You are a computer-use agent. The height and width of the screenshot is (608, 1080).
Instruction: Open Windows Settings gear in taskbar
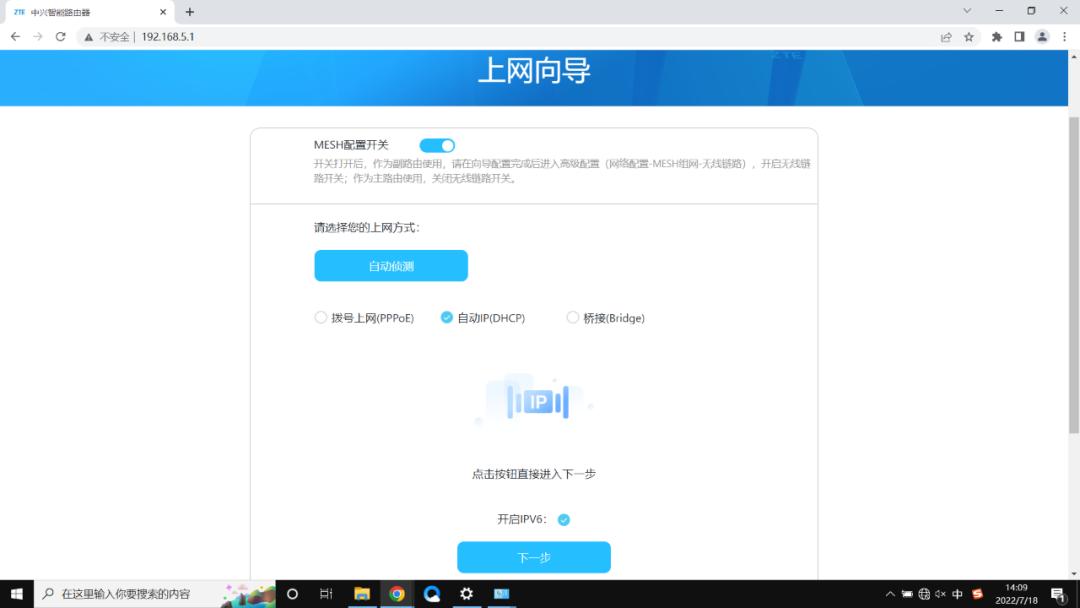pos(466,593)
